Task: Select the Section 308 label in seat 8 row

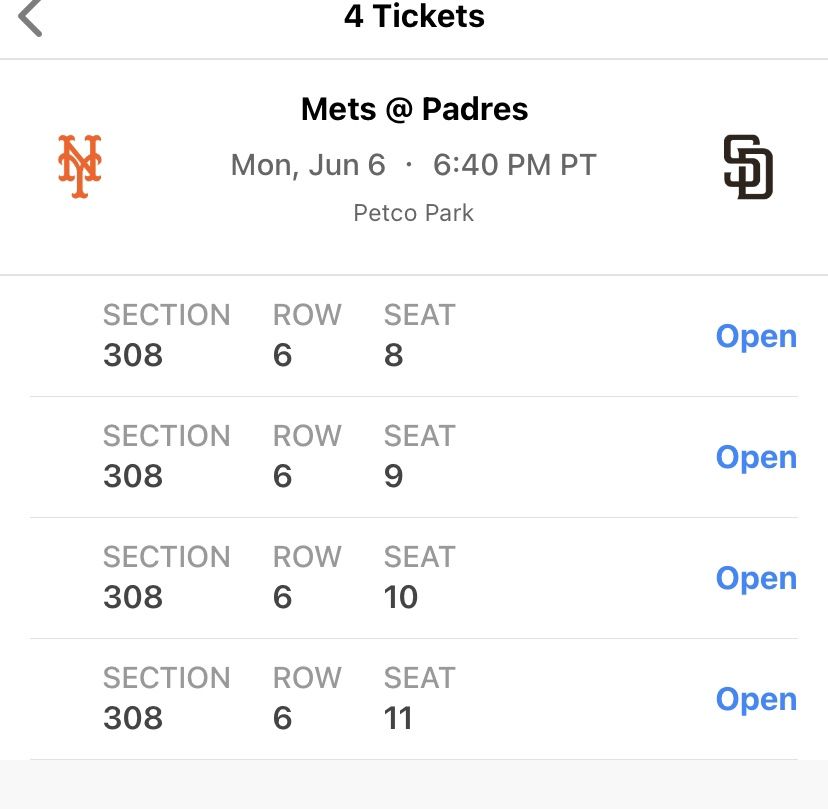Action: [x=133, y=355]
